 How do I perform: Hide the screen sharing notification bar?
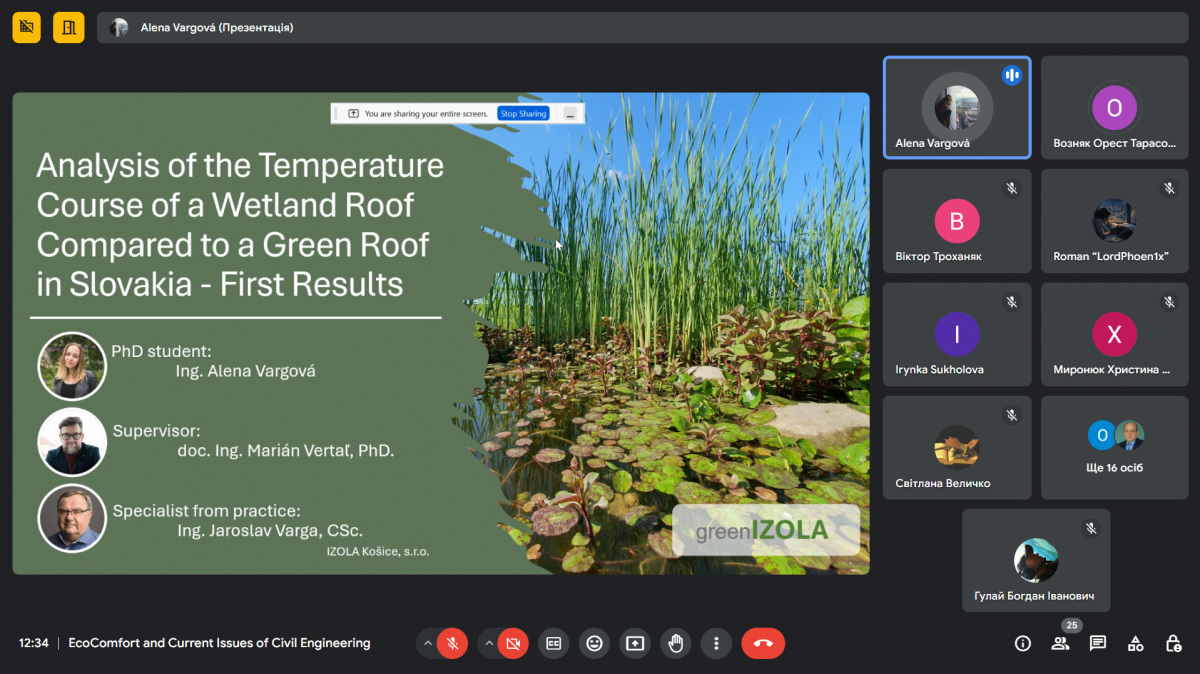(569, 114)
